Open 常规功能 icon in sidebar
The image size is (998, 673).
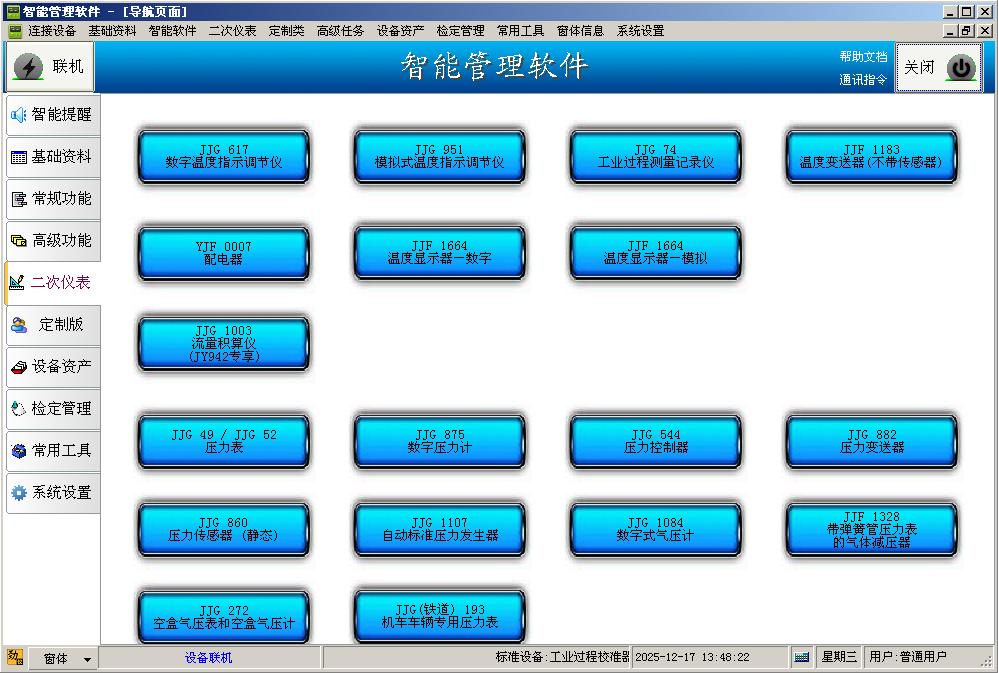tap(18, 199)
